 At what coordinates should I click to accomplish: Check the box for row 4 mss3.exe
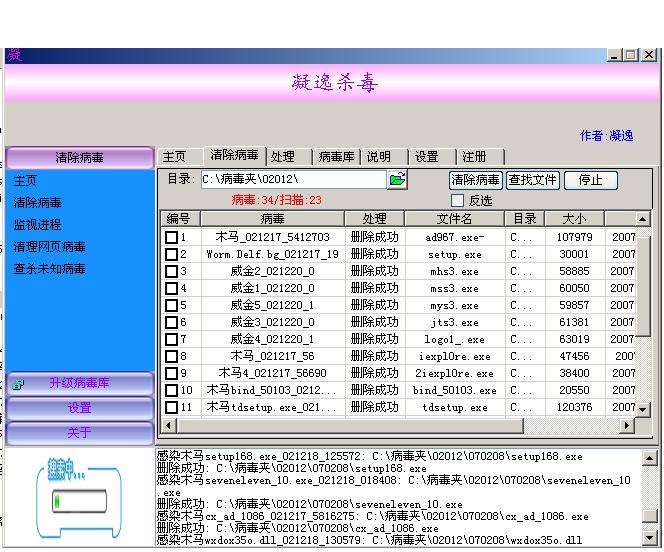point(171,288)
